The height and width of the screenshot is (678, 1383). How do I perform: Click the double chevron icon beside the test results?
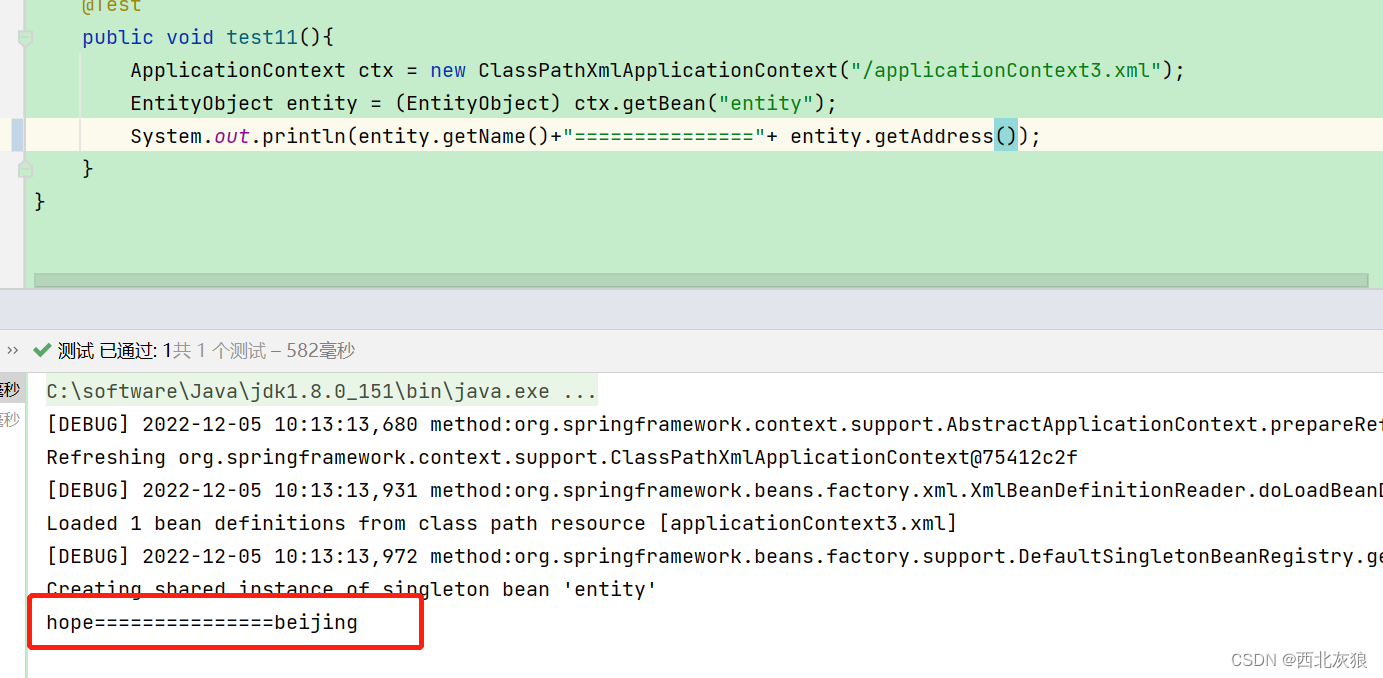12,350
